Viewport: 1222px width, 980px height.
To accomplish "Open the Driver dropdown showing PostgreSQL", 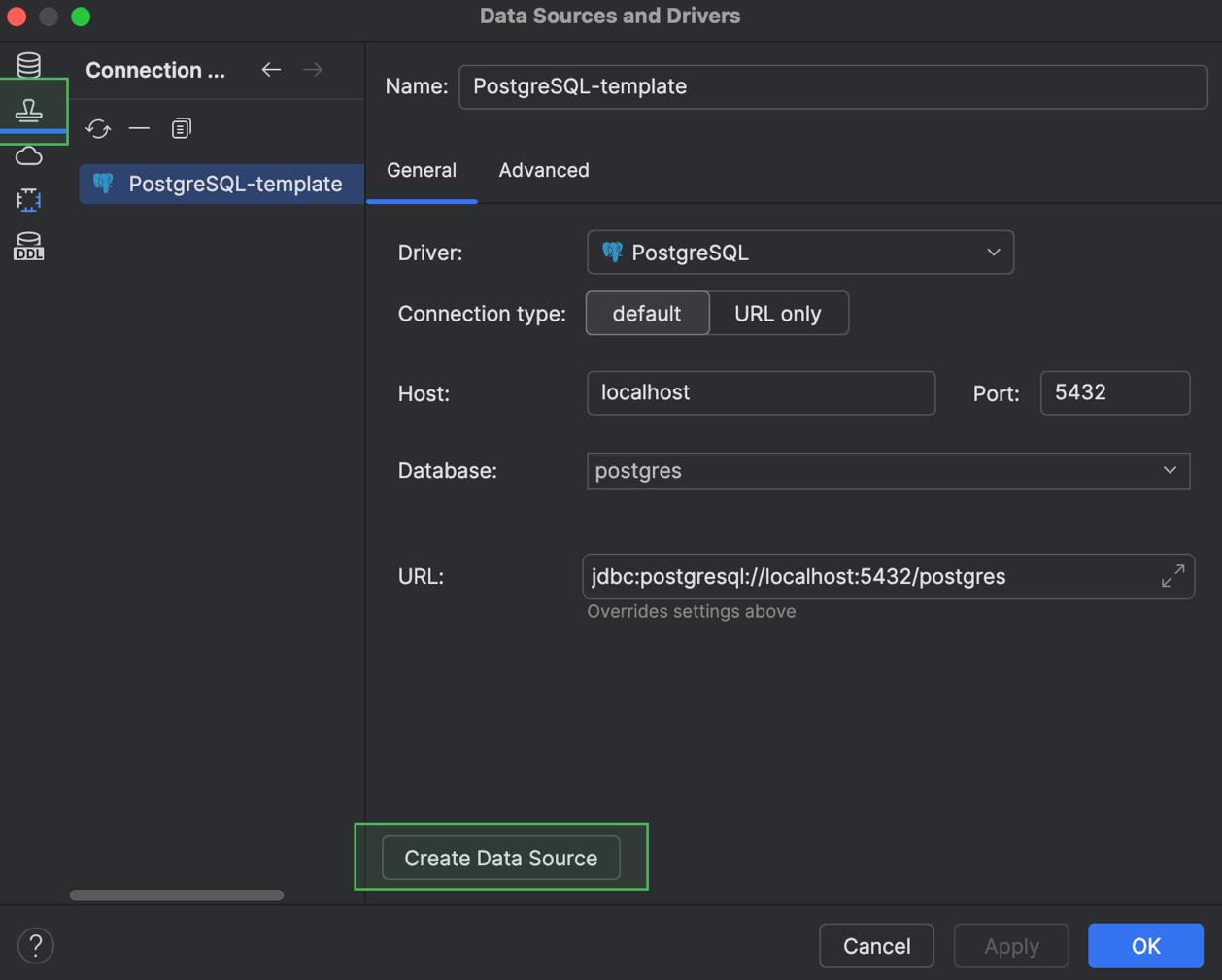I will coord(799,253).
